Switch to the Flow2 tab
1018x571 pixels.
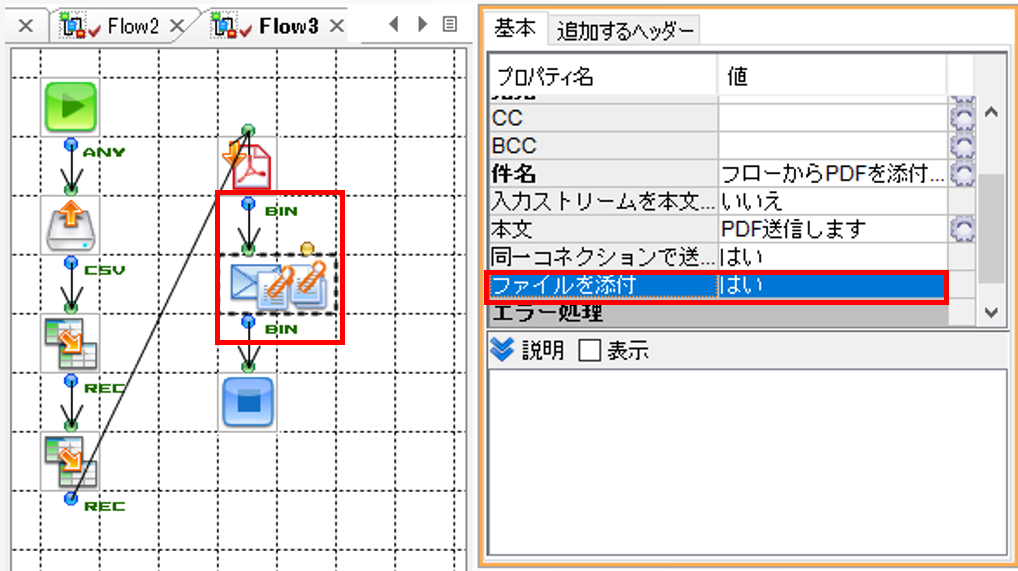coord(132,27)
